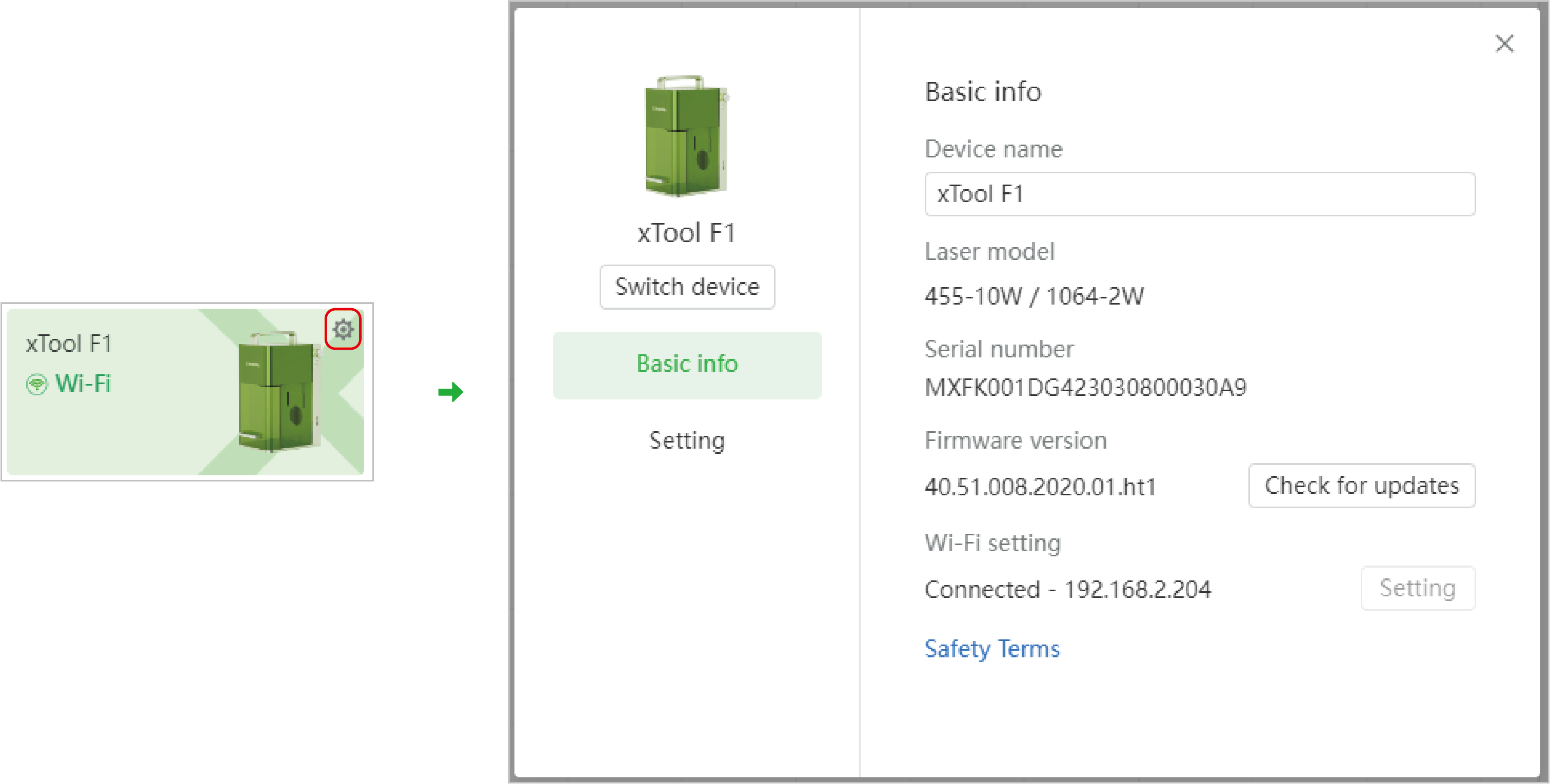Viewport: 1550px width, 784px height.
Task: Click the close X button in top-right corner
Action: point(1504,44)
